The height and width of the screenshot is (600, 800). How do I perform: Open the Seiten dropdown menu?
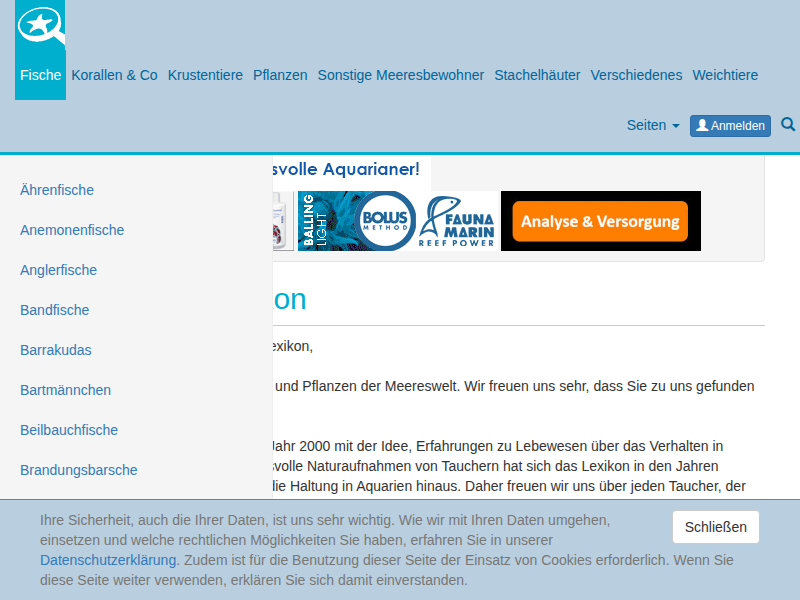(652, 126)
